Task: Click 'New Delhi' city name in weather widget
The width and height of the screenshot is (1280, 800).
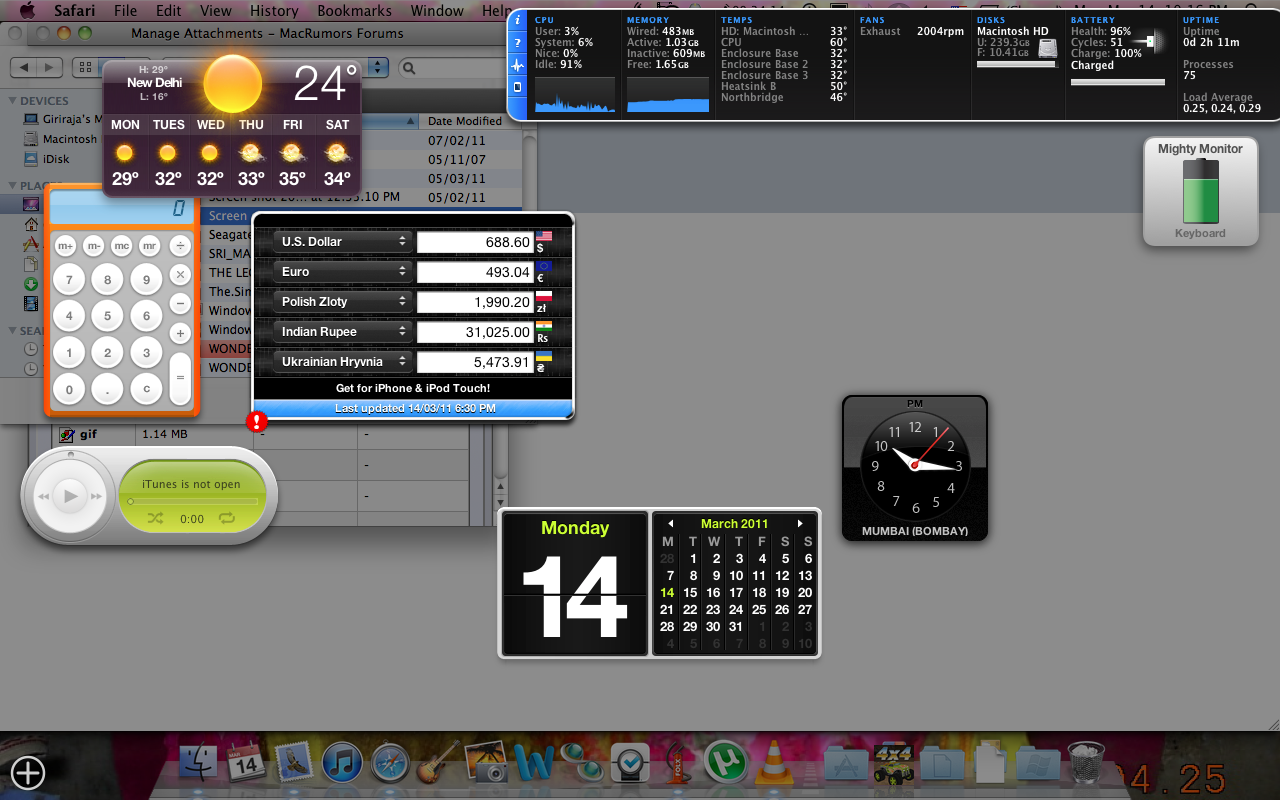Action: click(154, 83)
